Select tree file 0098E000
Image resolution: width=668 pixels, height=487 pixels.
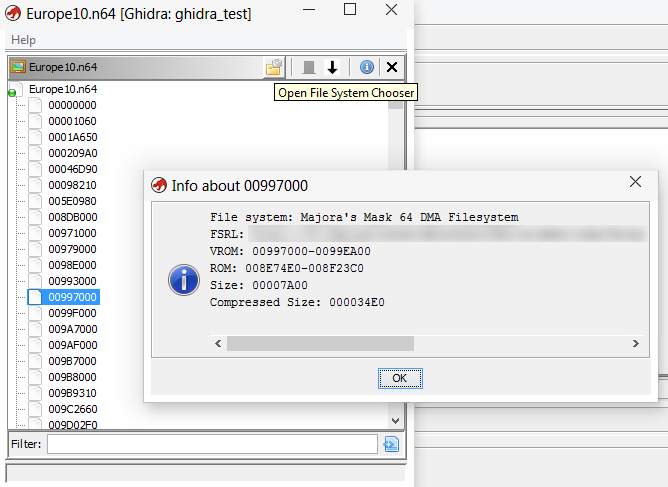72,265
